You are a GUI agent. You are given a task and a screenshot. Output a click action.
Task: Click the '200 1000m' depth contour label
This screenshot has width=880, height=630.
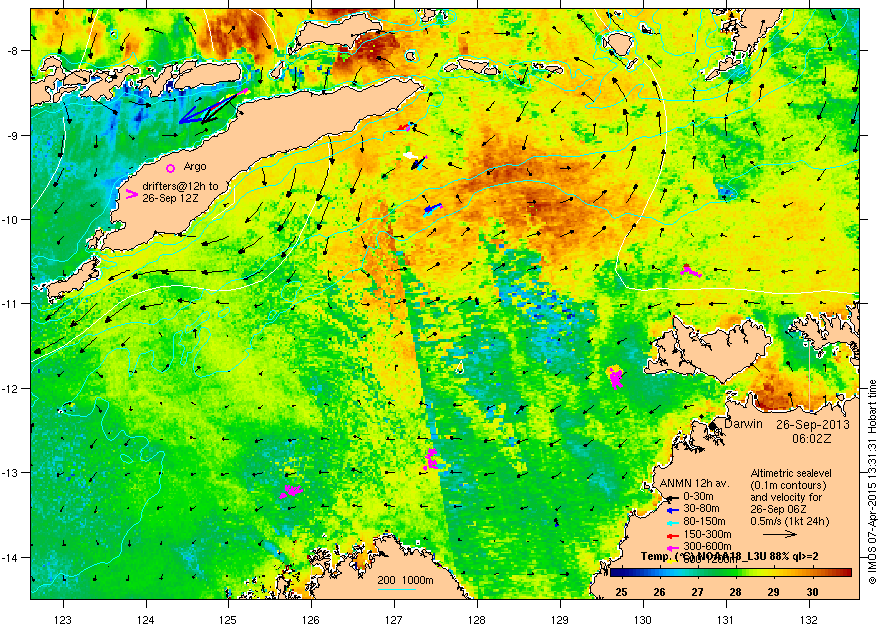[405, 581]
